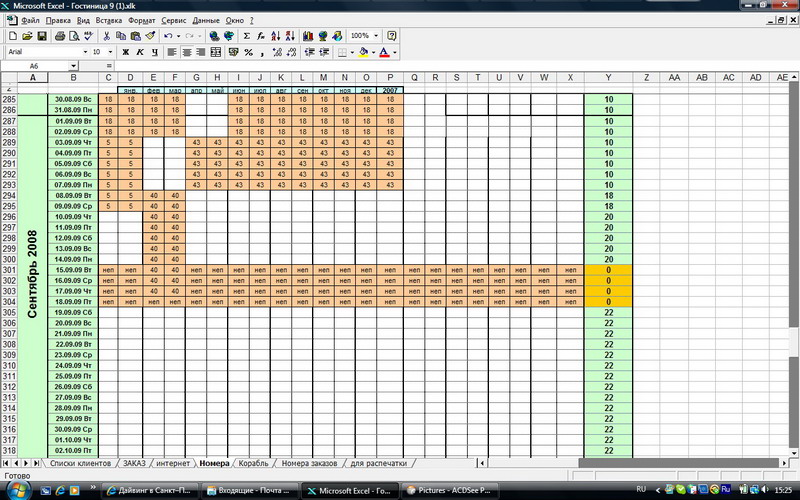Expand the 100% zoom dropdown
The image size is (800, 500).
click(376, 36)
